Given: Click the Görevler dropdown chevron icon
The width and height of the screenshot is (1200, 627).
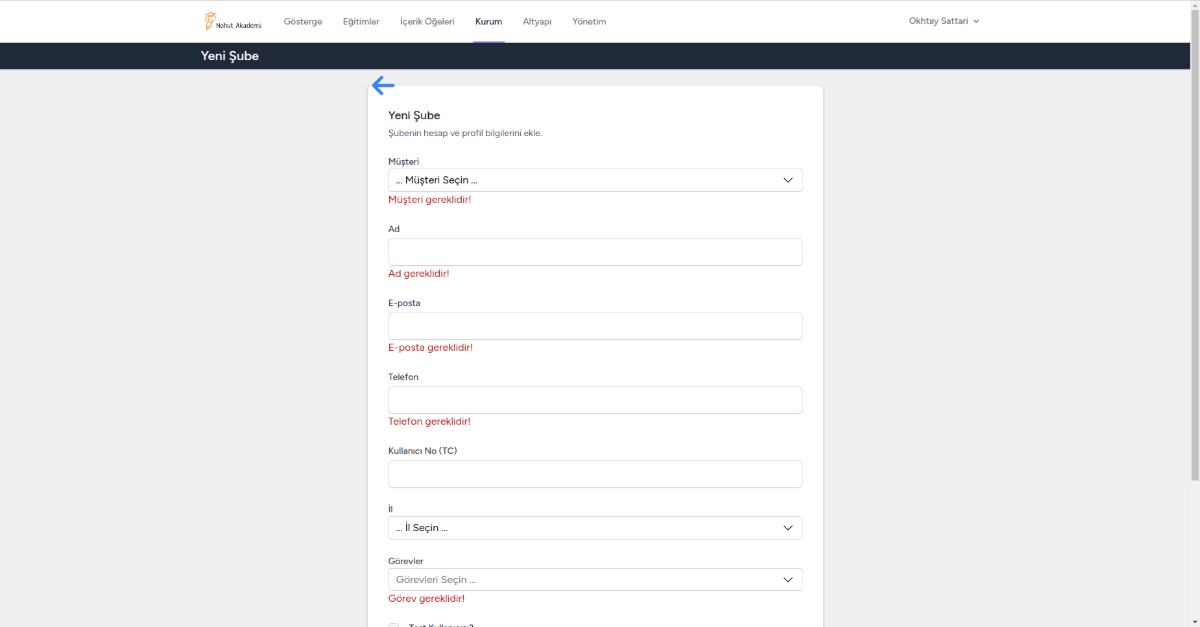Looking at the screenshot, I should click(788, 580).
